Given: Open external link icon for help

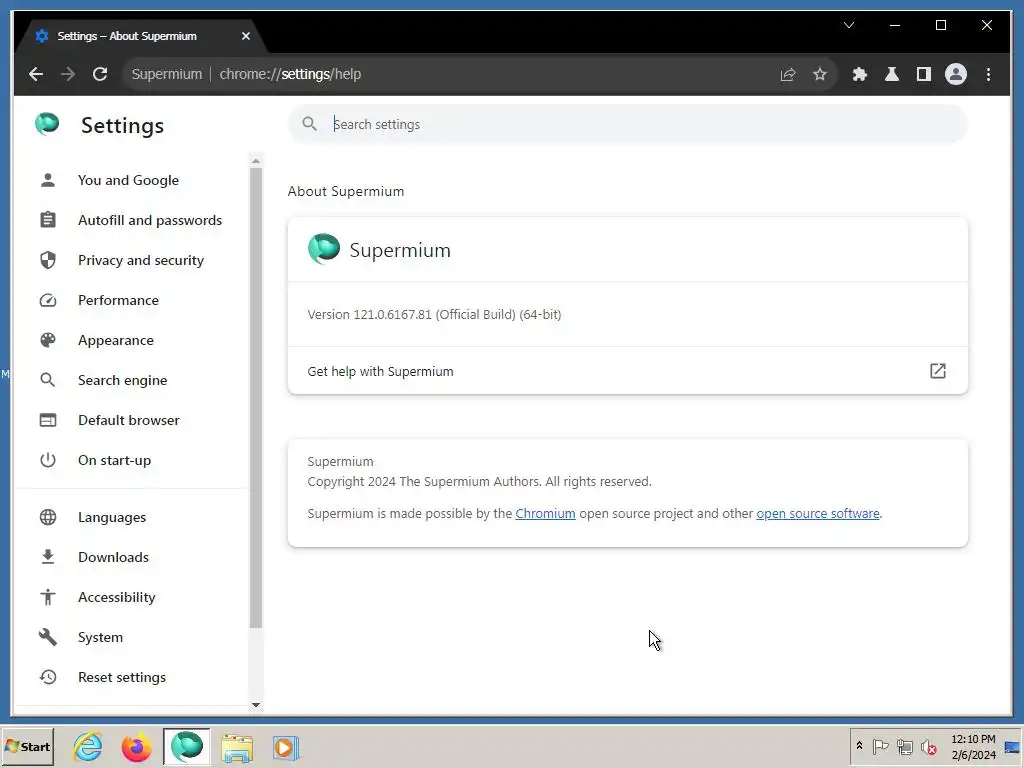Looking at the screenshot, I should coord(938,371).
